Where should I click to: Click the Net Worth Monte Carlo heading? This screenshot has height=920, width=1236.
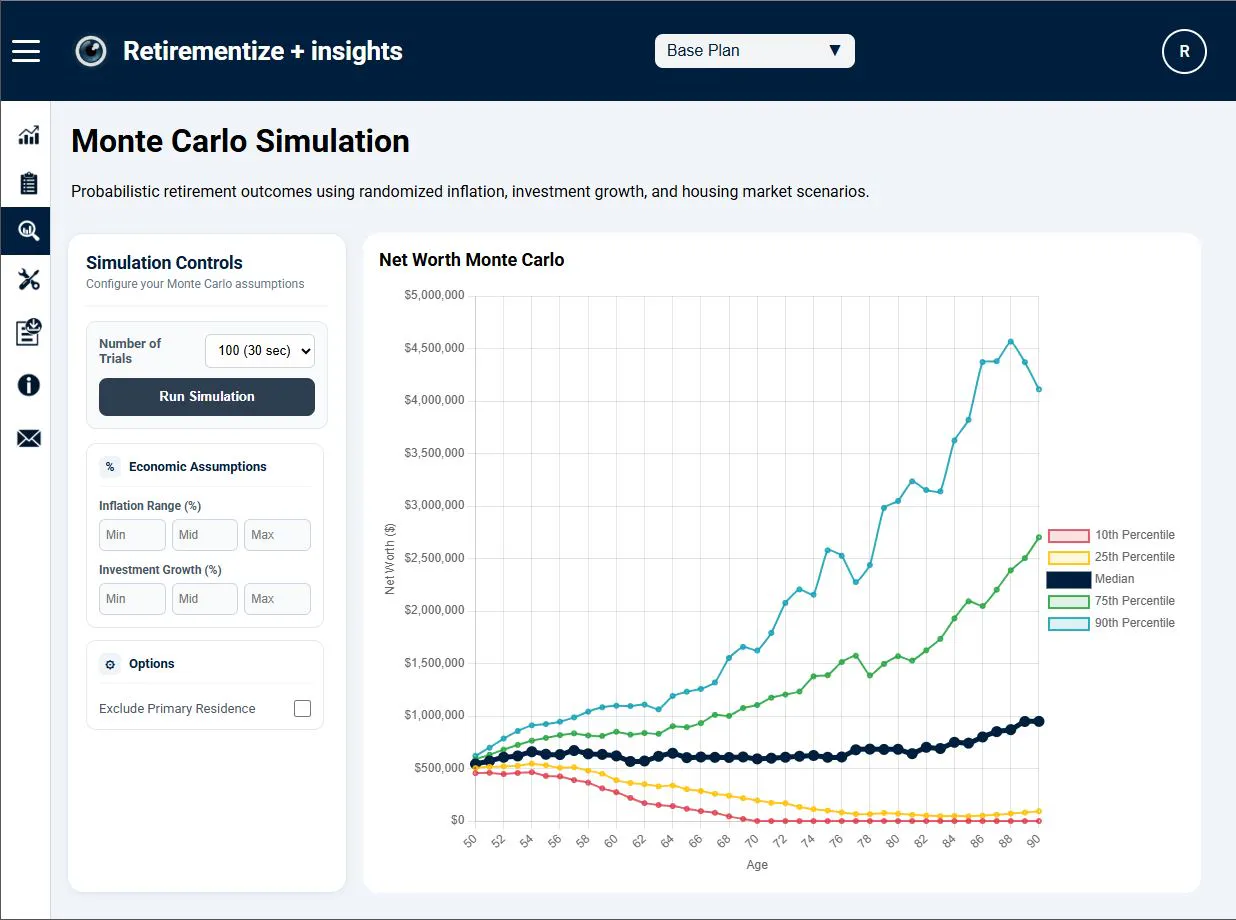click(x=472, y=260)
